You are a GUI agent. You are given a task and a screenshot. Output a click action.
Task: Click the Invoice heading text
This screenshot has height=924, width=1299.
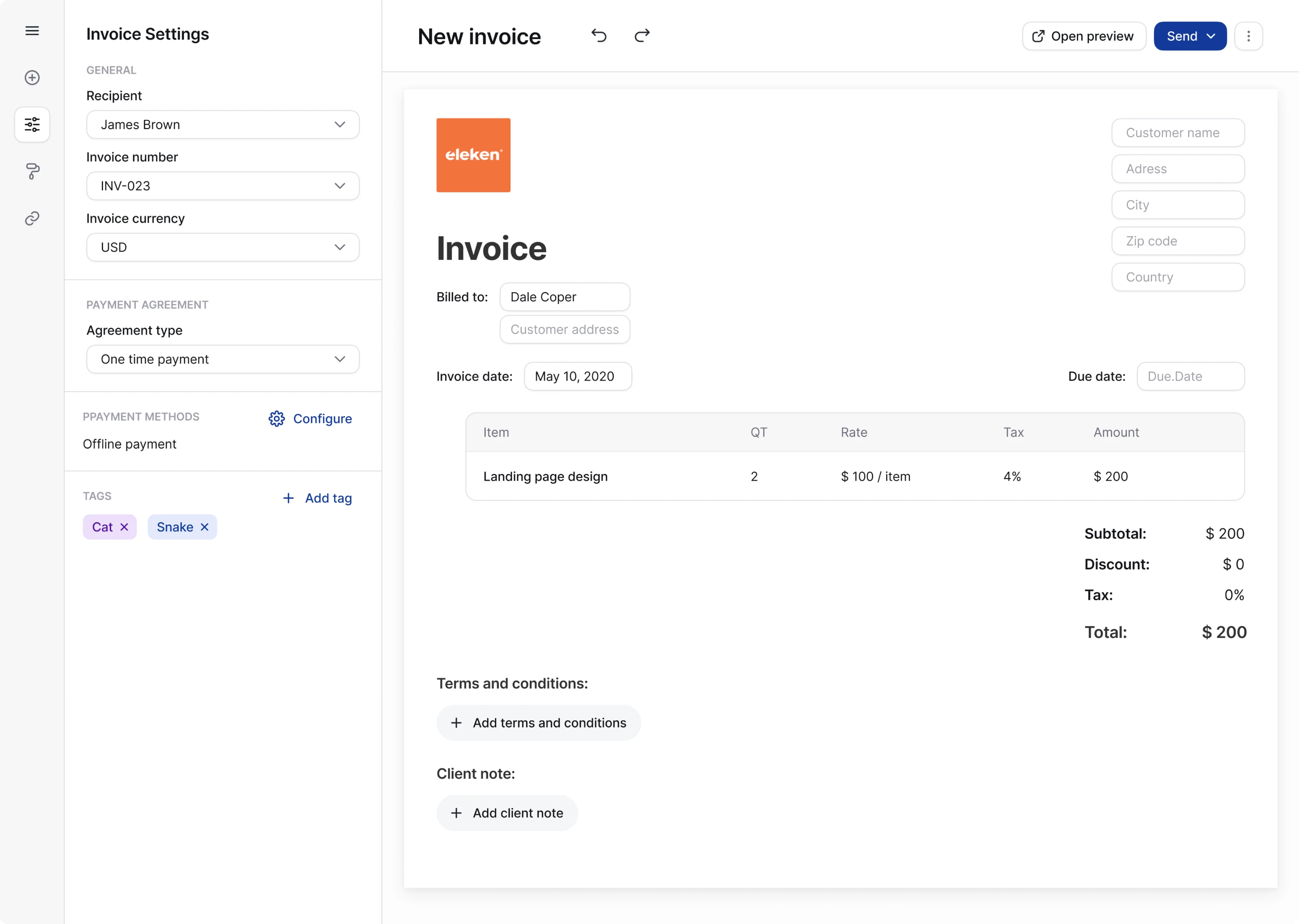click(491, 248)
